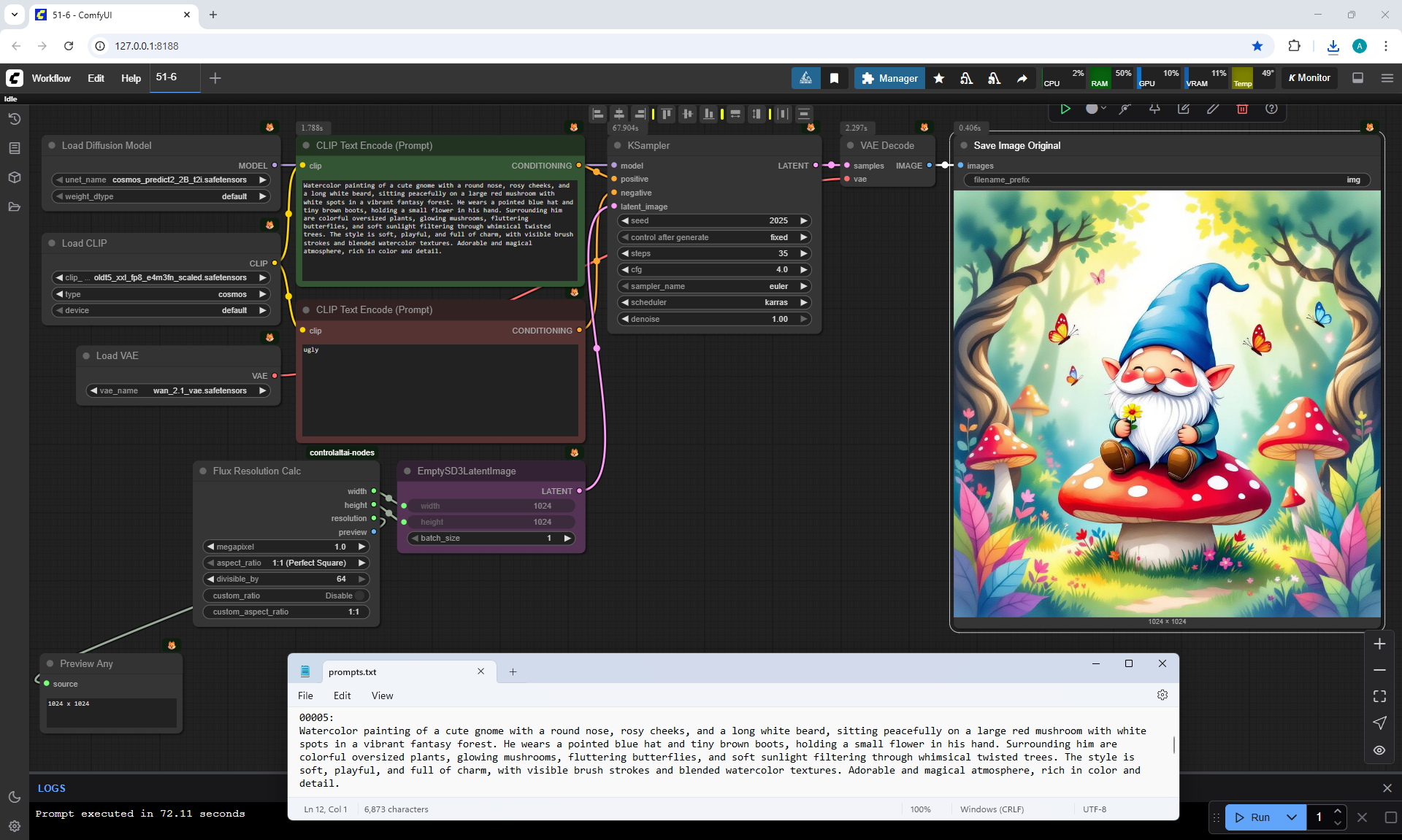Screen dimensions: 1402x840
Task: Toggle dark theme with the moon icon
Action: [x=14, y=797]
